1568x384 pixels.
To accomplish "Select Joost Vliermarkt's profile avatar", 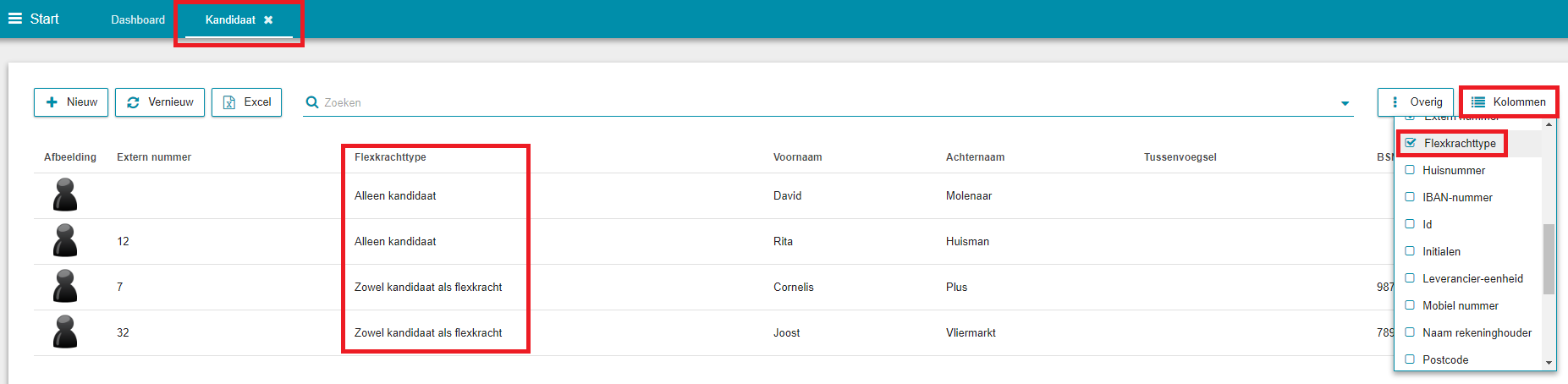I will coord(65,332).
